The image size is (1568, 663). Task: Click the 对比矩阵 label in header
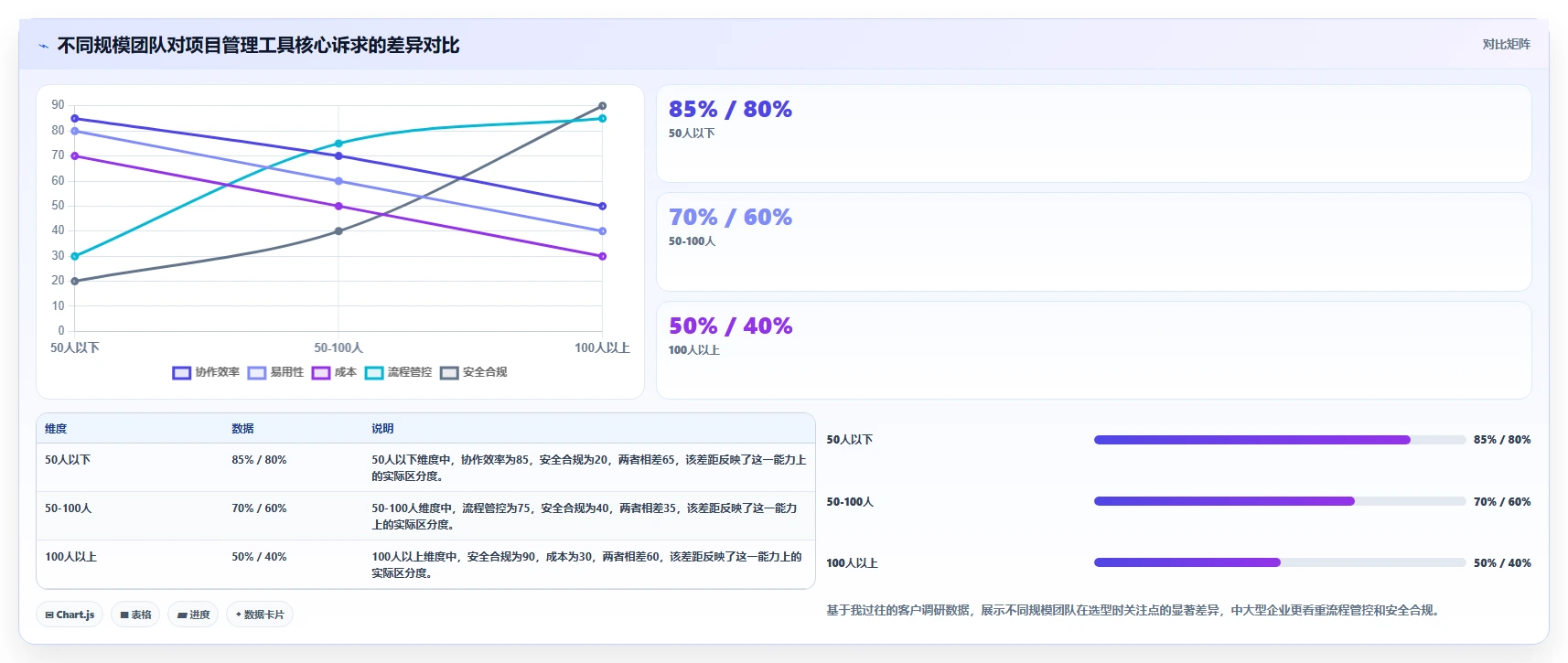1506,45
